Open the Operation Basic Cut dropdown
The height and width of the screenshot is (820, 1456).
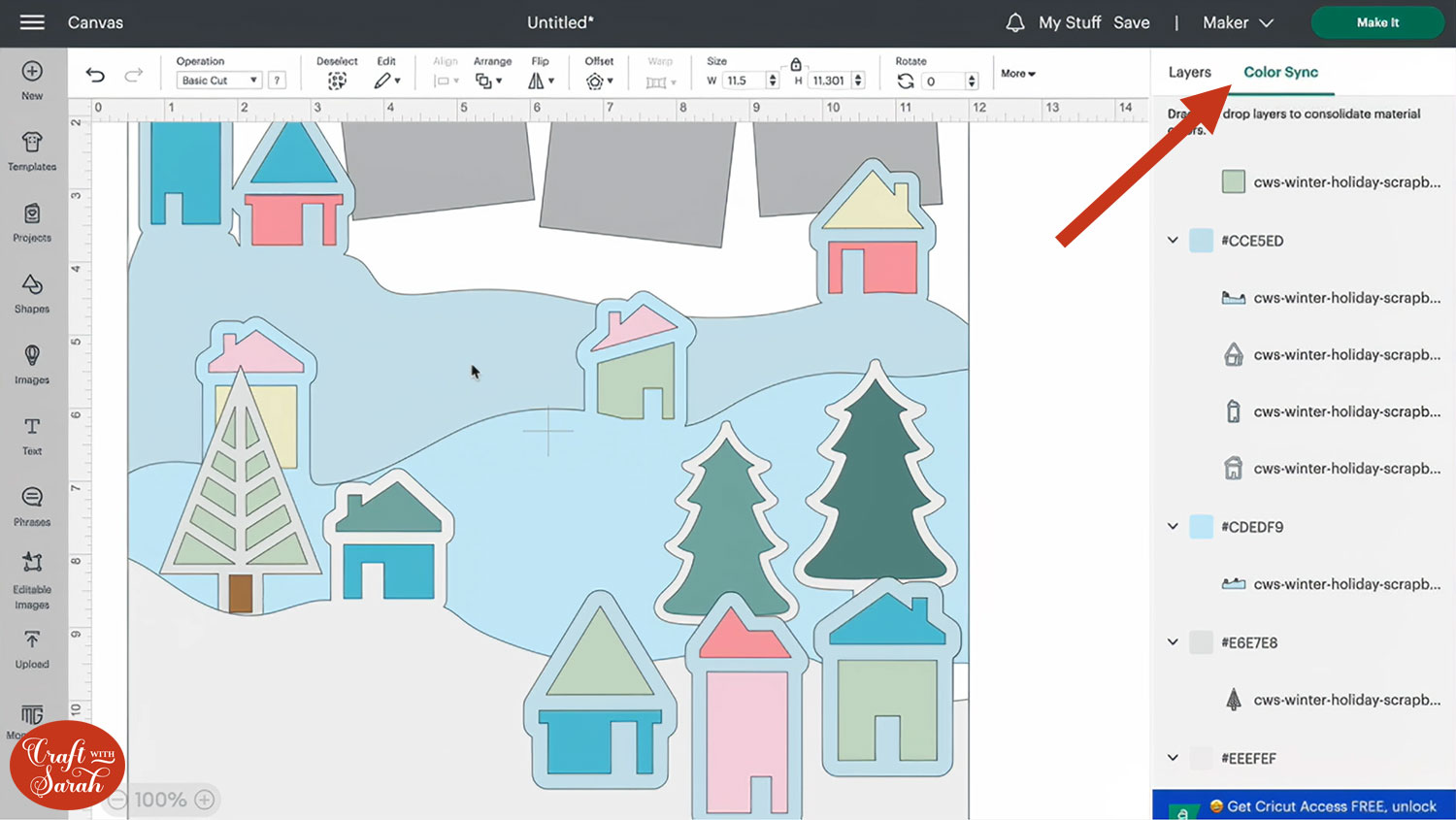pos(218,81)
